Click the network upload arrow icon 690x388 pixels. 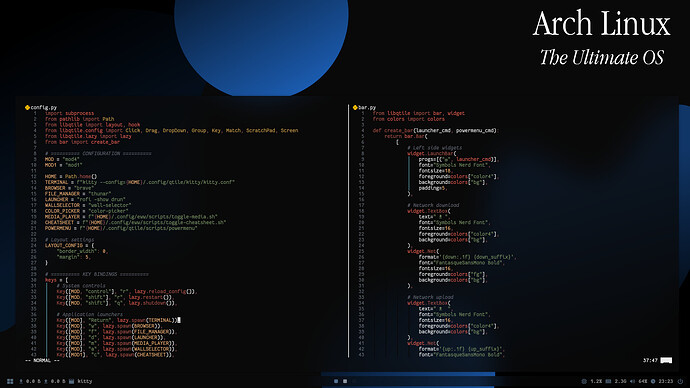(45, 381)
